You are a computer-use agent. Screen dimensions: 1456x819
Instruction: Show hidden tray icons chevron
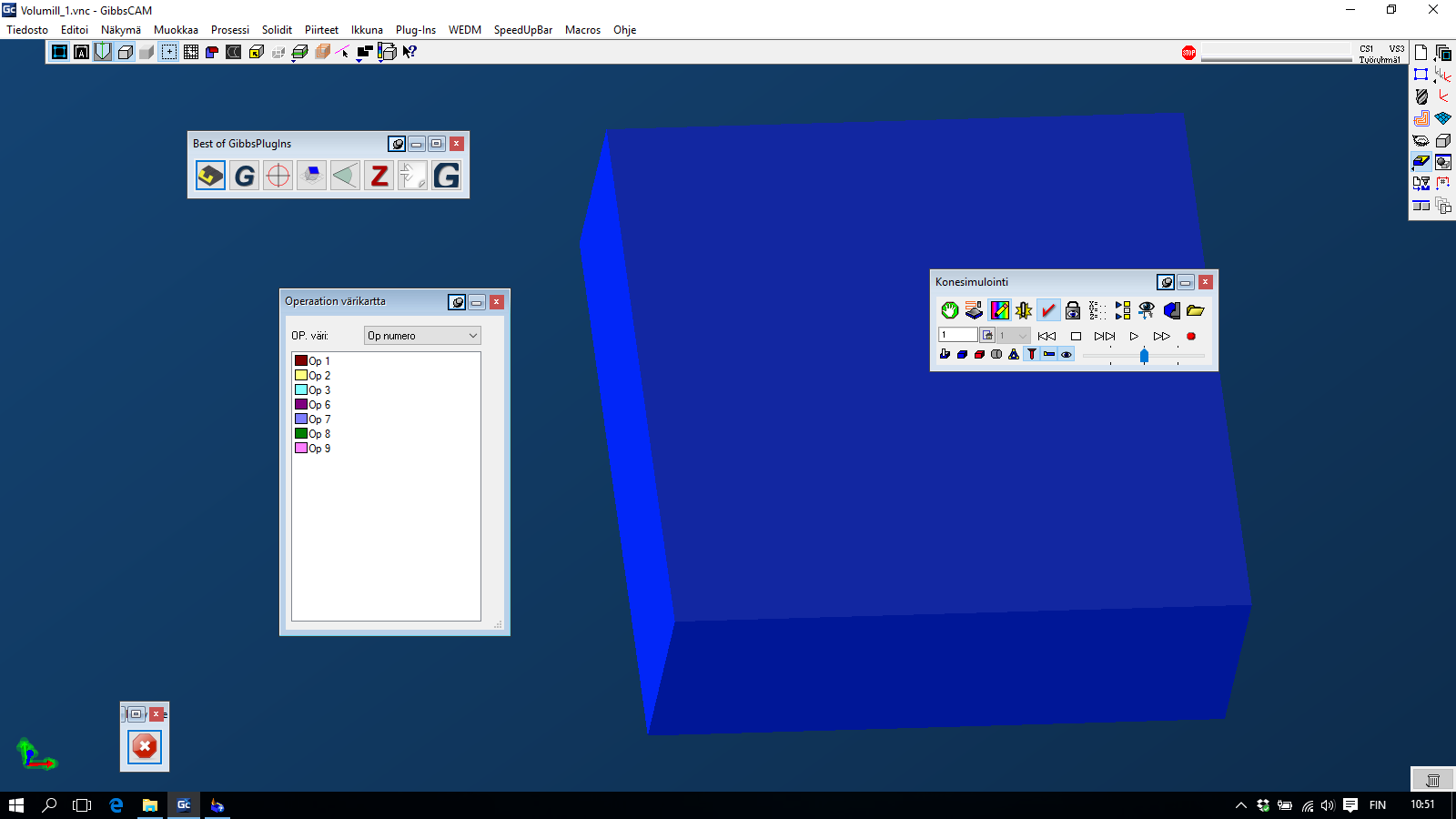[1240, 805]
